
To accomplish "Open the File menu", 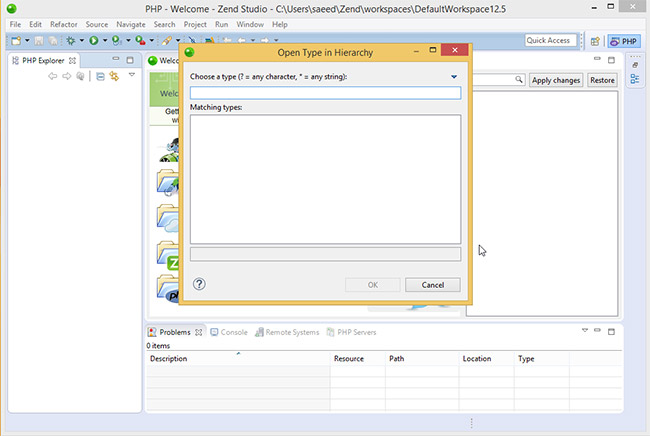I will pyautogui.click(x=15, y=24).
